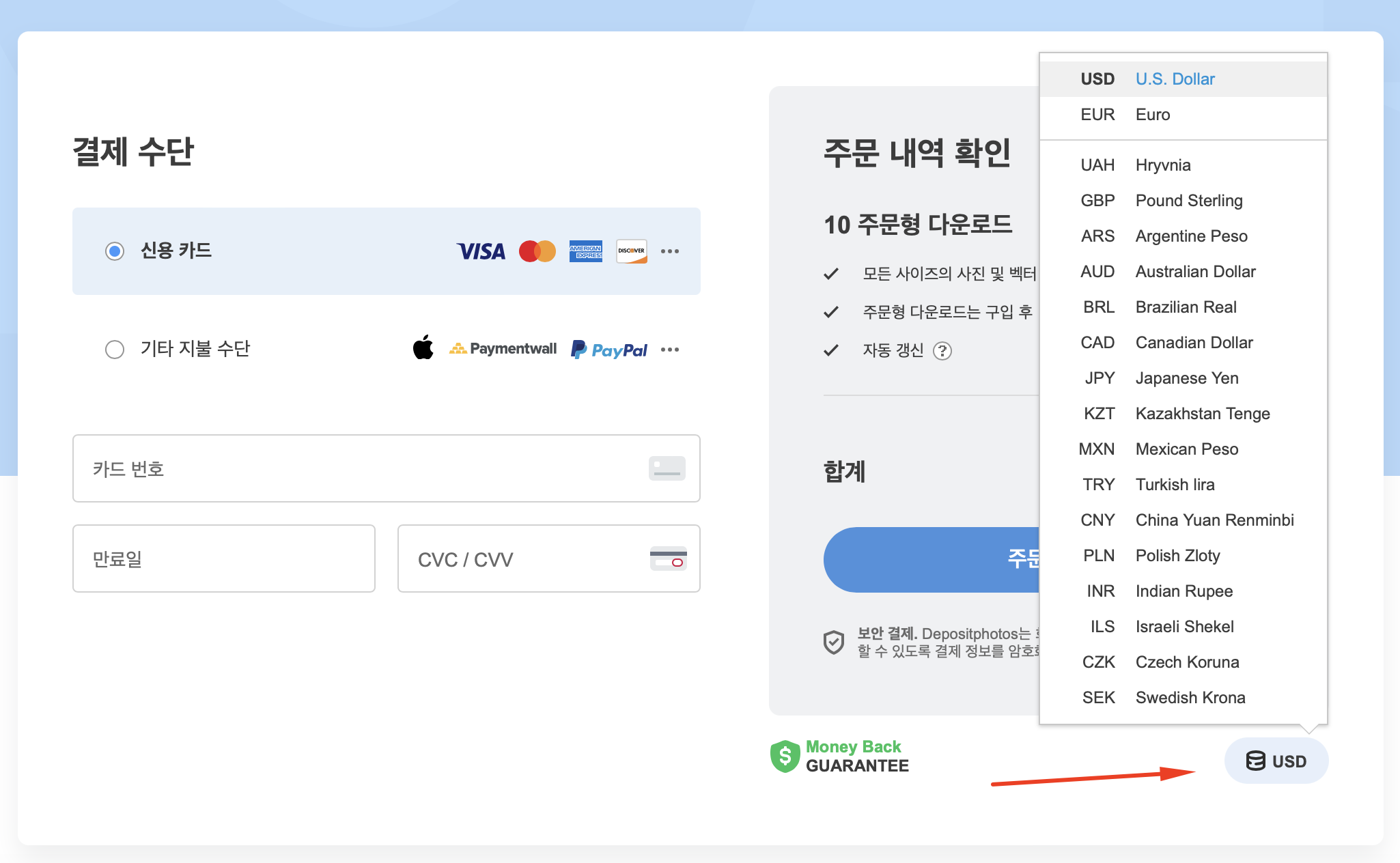
Task: Select EUR Euro from currency list
Action: tap(1153, 114)
